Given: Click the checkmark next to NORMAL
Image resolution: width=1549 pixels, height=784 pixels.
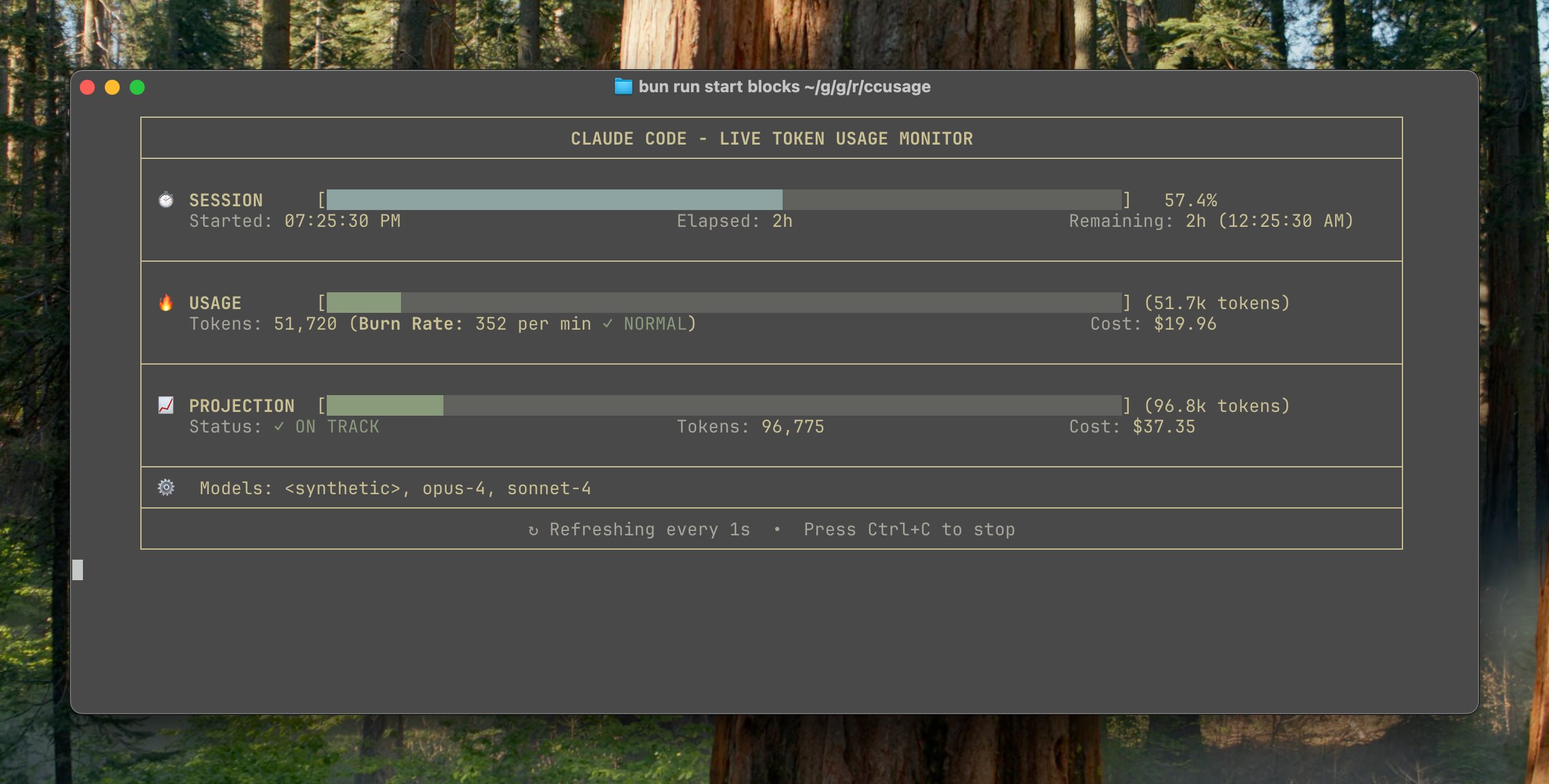Looking at the screenshot, I should pos(607,323).
